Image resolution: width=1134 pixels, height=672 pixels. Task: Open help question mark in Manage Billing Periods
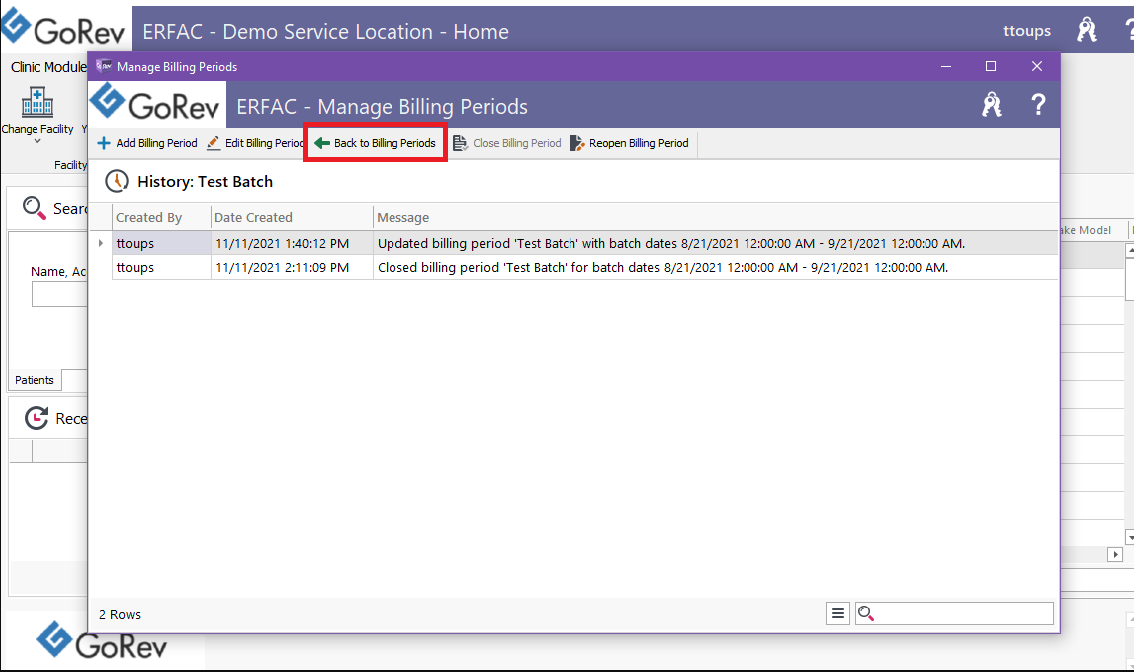click(1038, 105)
